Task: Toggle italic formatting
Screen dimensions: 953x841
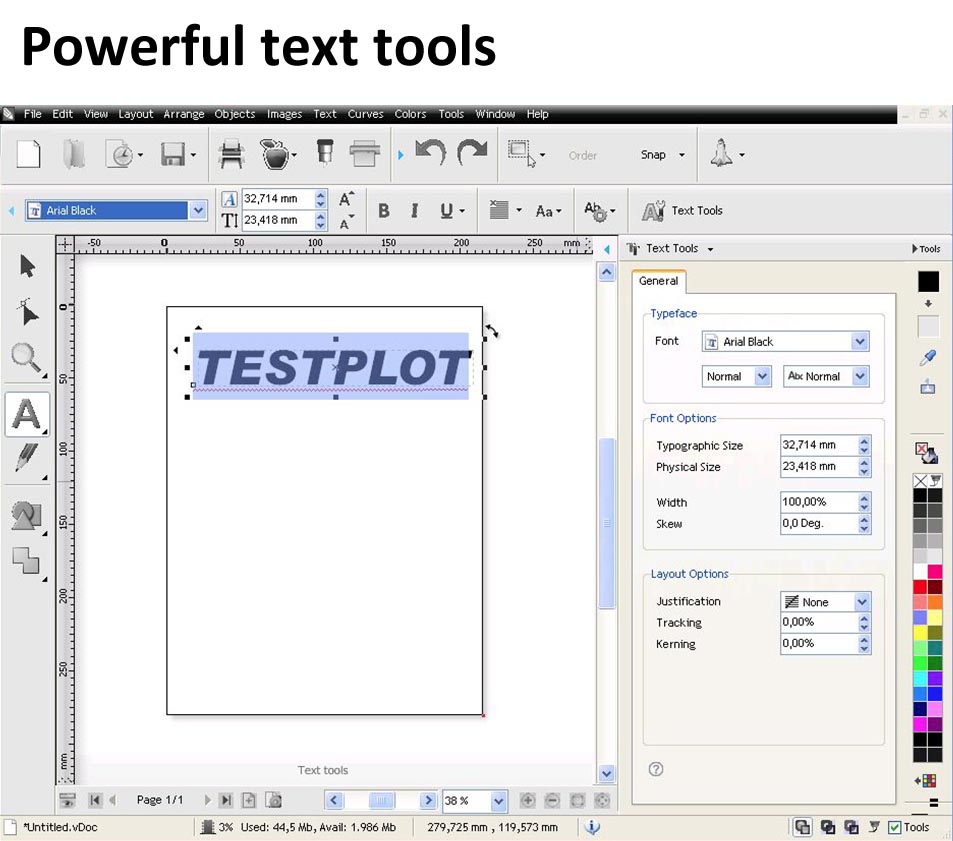Action: pyautogui.click(x=415, y=211)
